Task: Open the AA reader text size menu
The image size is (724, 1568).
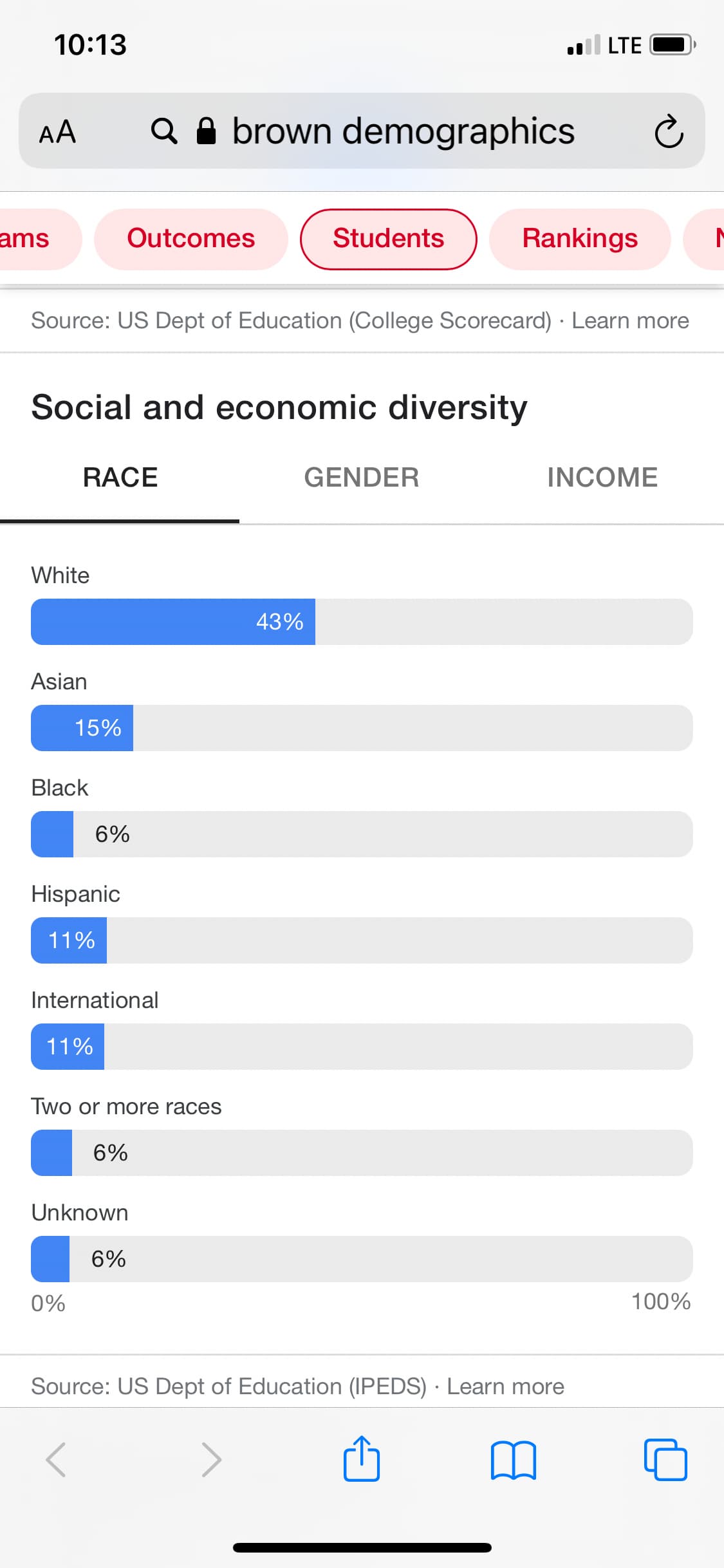Action: (57, 132)
